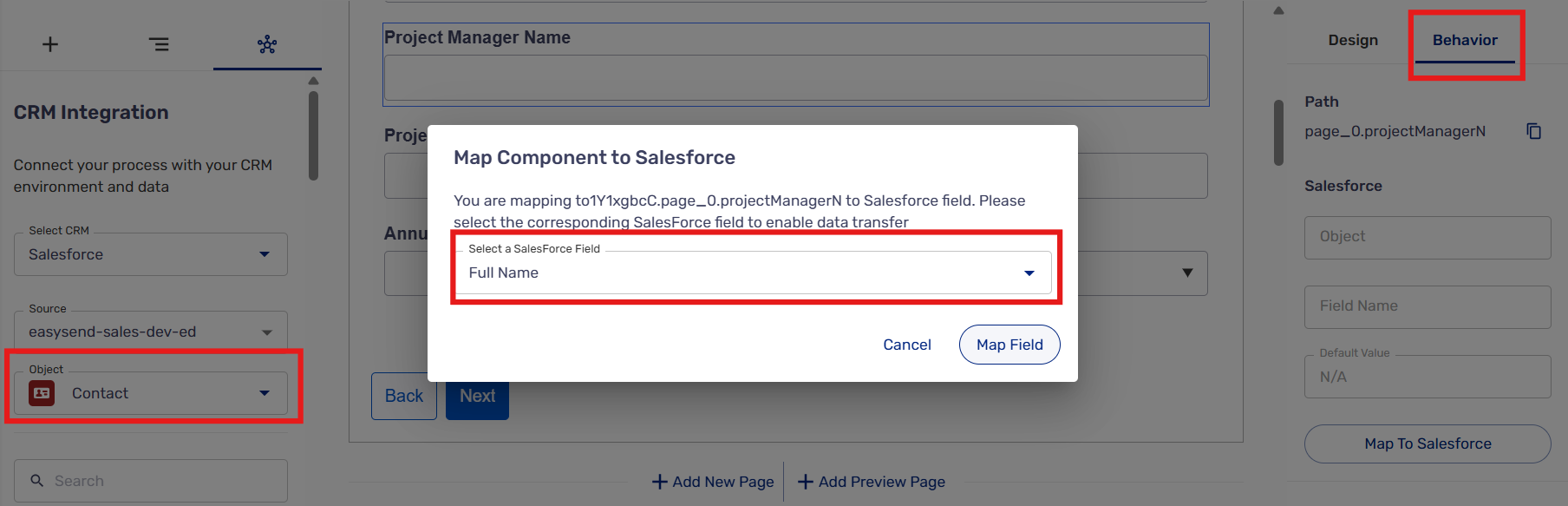Click the Contact object card icon
Viewport: 1568px width, 506px height.
(42, 393)
